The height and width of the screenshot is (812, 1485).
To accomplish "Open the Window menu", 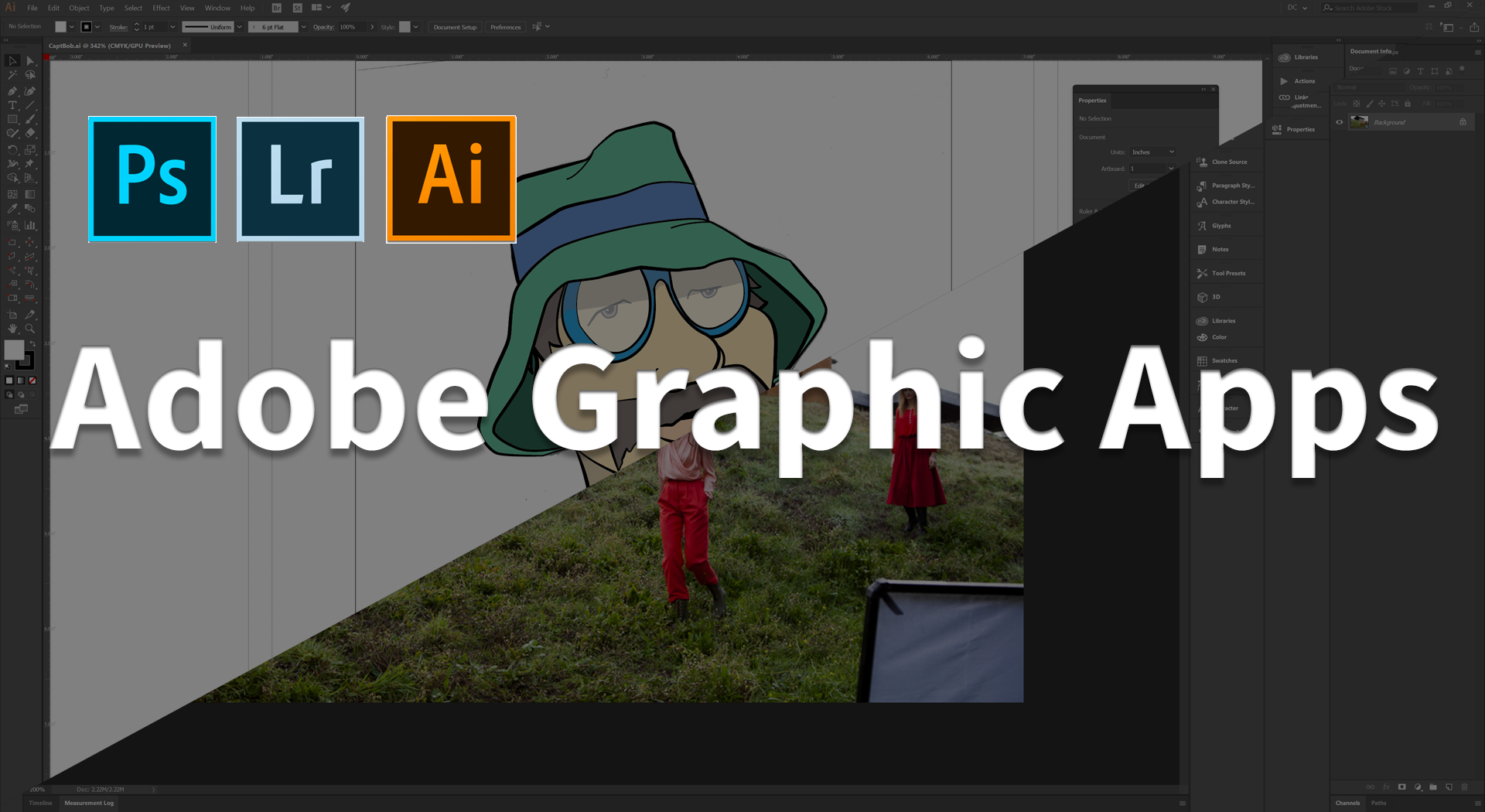I will [x=217, y=8].
